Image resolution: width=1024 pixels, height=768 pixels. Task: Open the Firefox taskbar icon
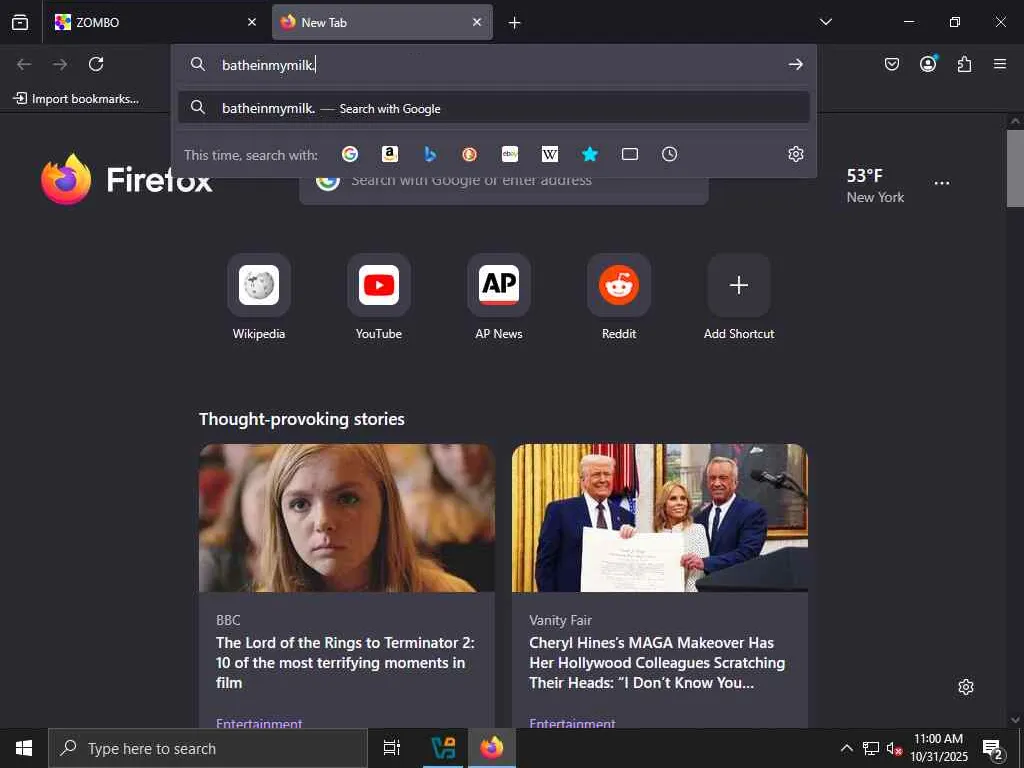point(492,748)
